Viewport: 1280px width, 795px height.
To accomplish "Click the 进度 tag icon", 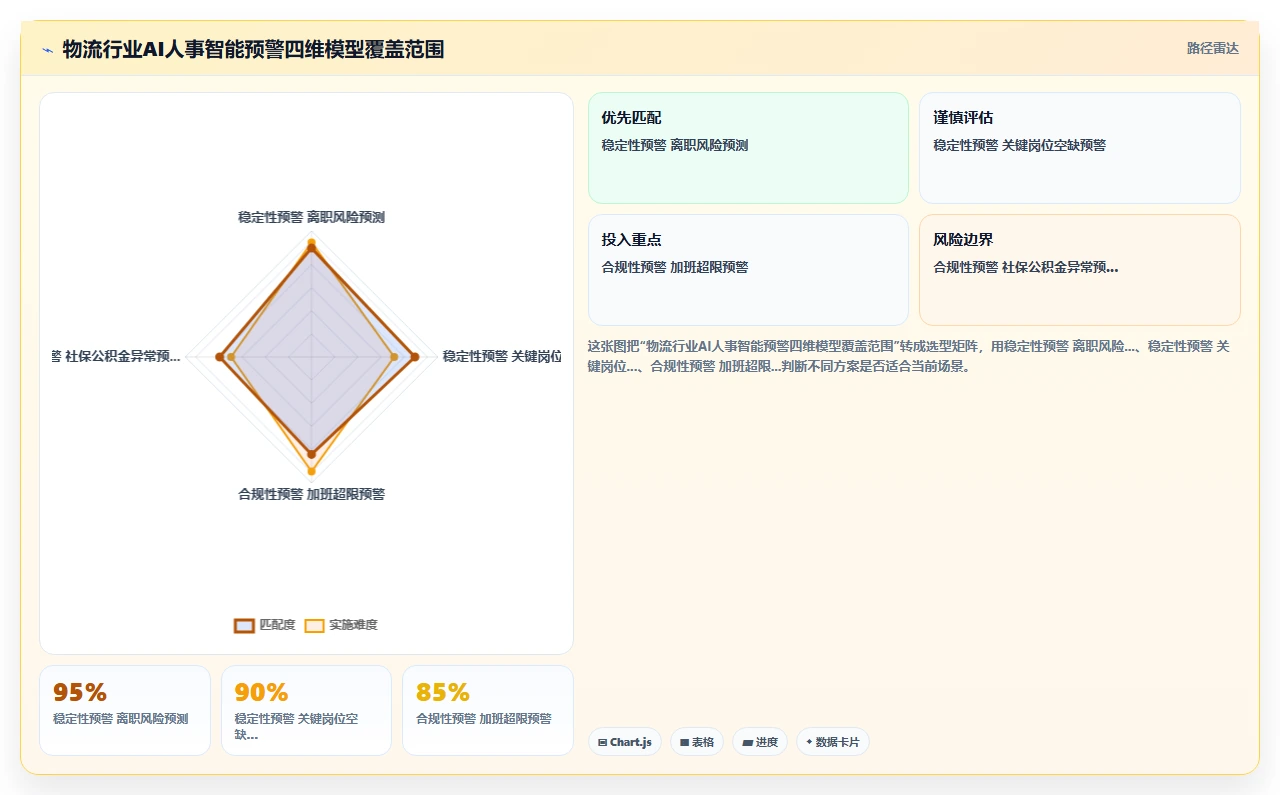I will (747, 742).
